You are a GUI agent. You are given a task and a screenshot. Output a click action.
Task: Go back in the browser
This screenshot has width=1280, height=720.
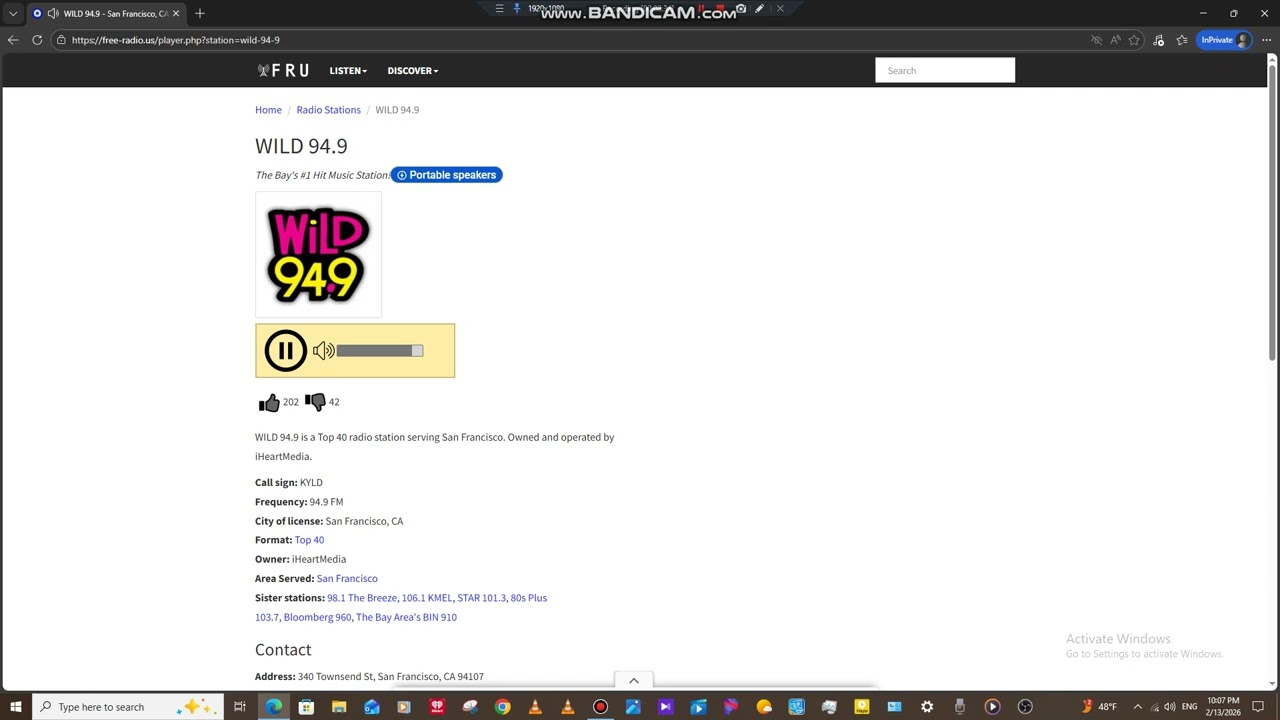pyautogui.click(x=13, y=40)
